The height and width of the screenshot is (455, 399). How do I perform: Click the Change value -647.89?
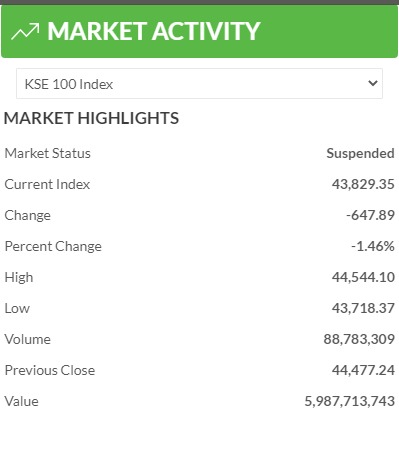[370, 215]
